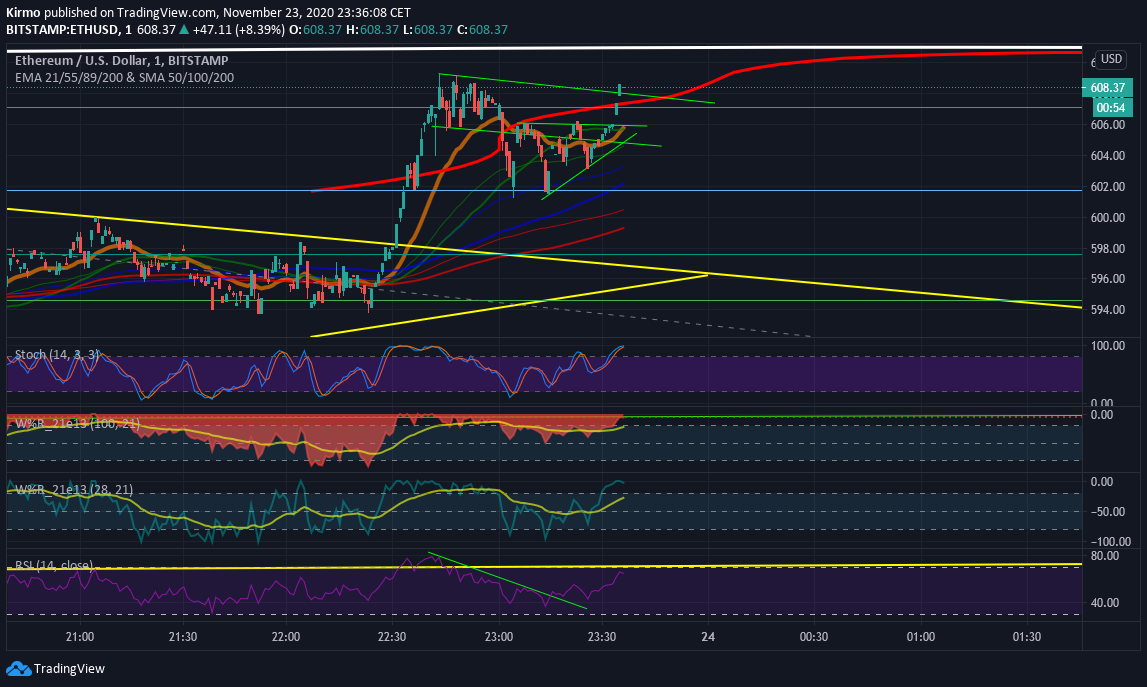Image resolution: width=1147 pixels, height=687 pixels.
Task: Click the +47.11 (+8.39%) change value
Action: pyautogui.click(x=238, y=30)
